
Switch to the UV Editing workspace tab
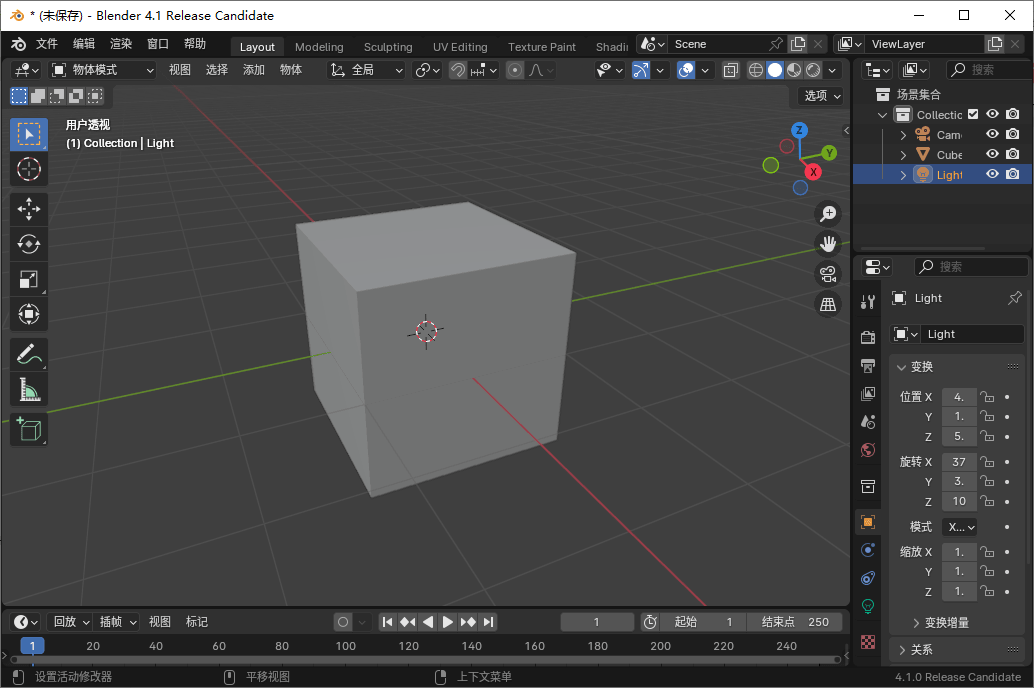(460, 46)
